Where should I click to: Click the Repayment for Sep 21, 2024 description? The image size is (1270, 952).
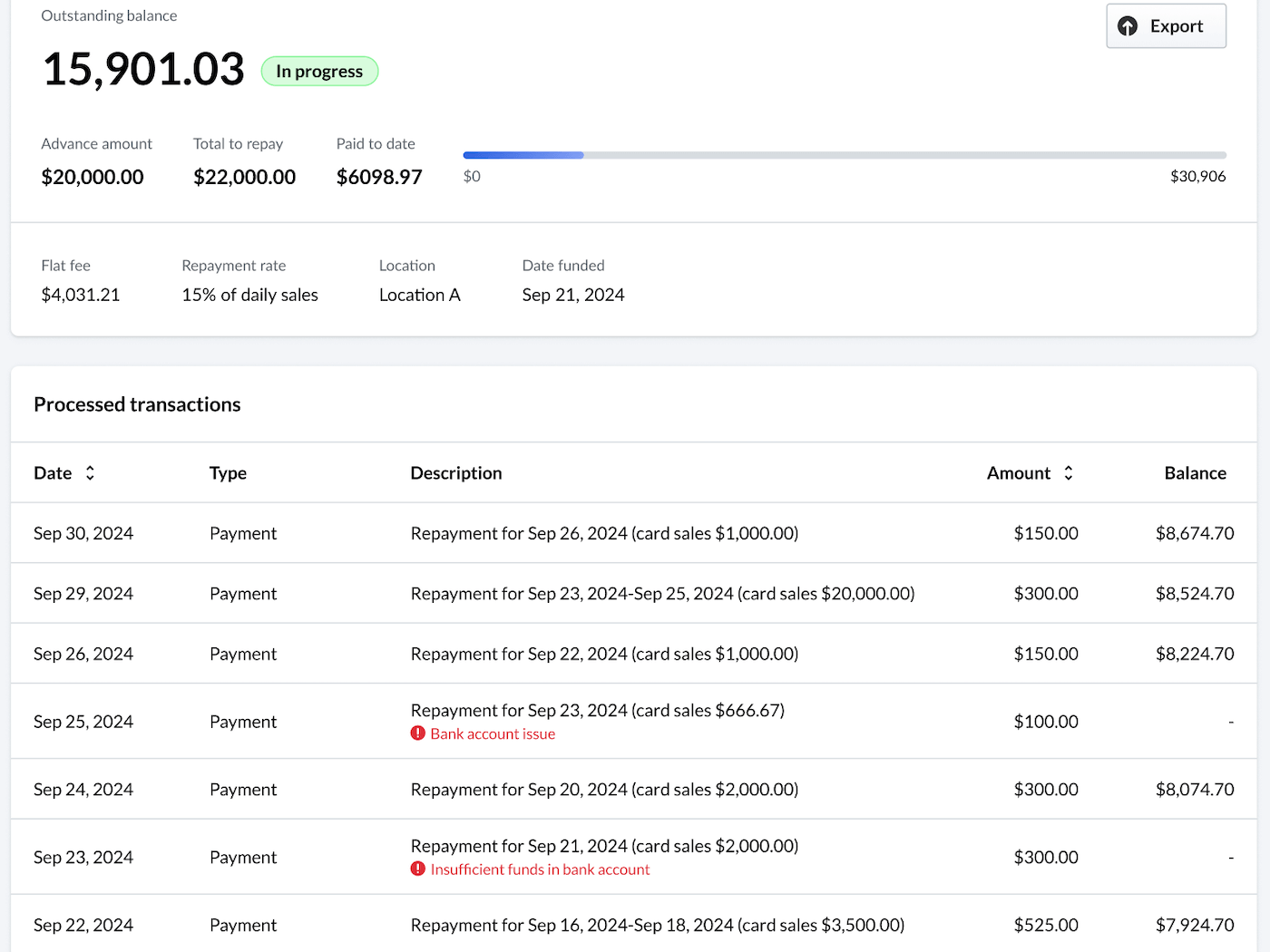pyautogui.click(x=604, y=846)
